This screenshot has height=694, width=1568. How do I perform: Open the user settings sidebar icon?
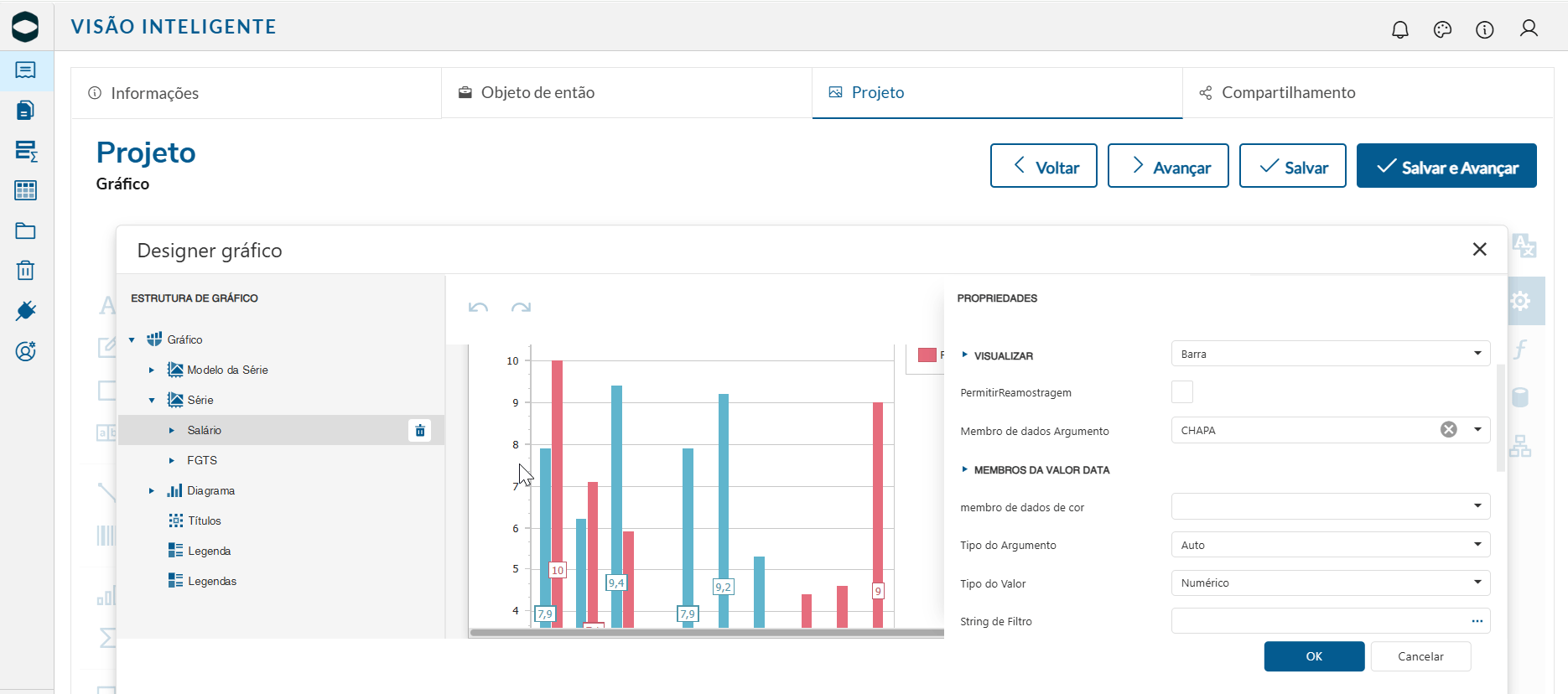26,351
